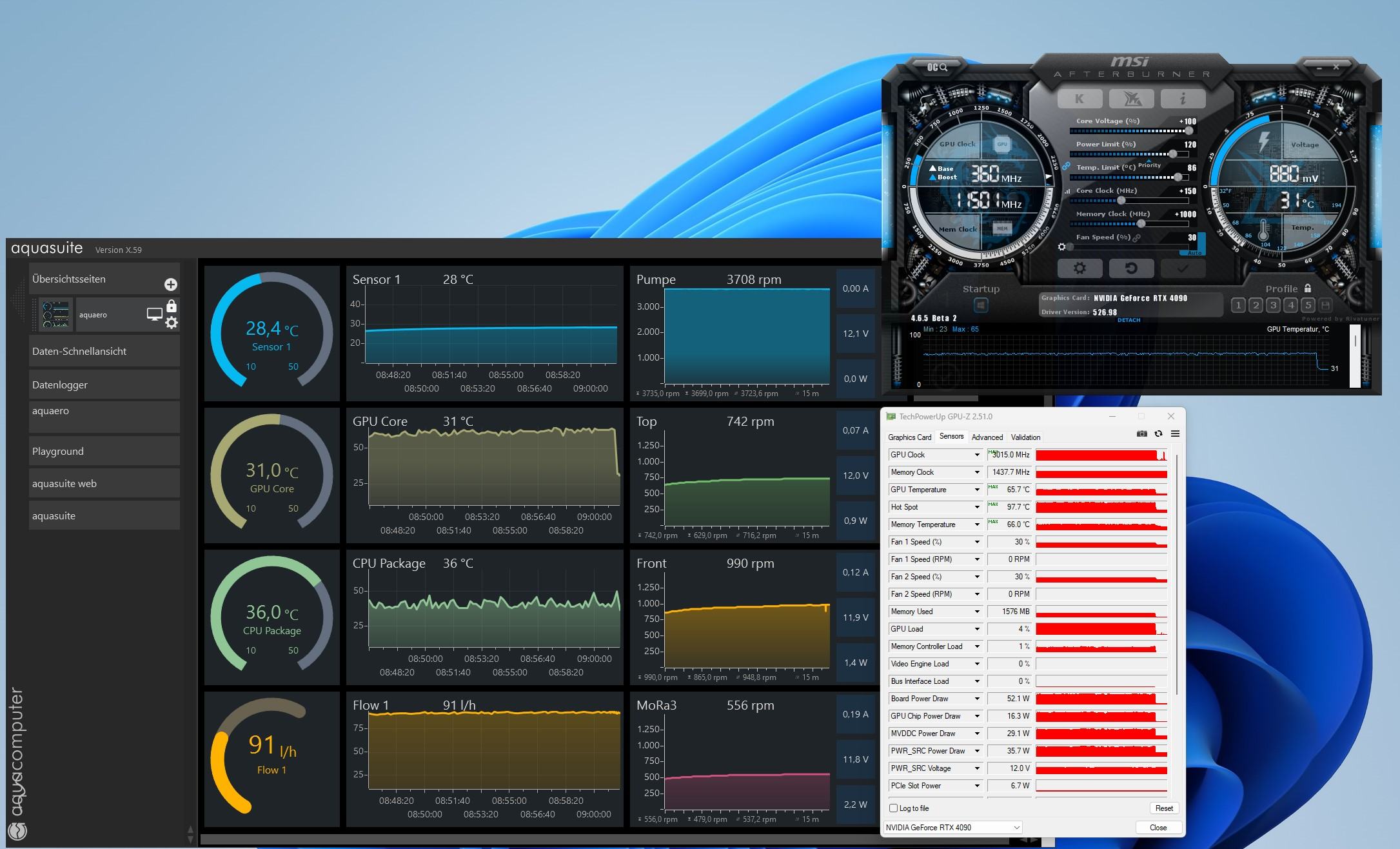Open Datenlogger in aquasuite sidebar

coord(104,385)
